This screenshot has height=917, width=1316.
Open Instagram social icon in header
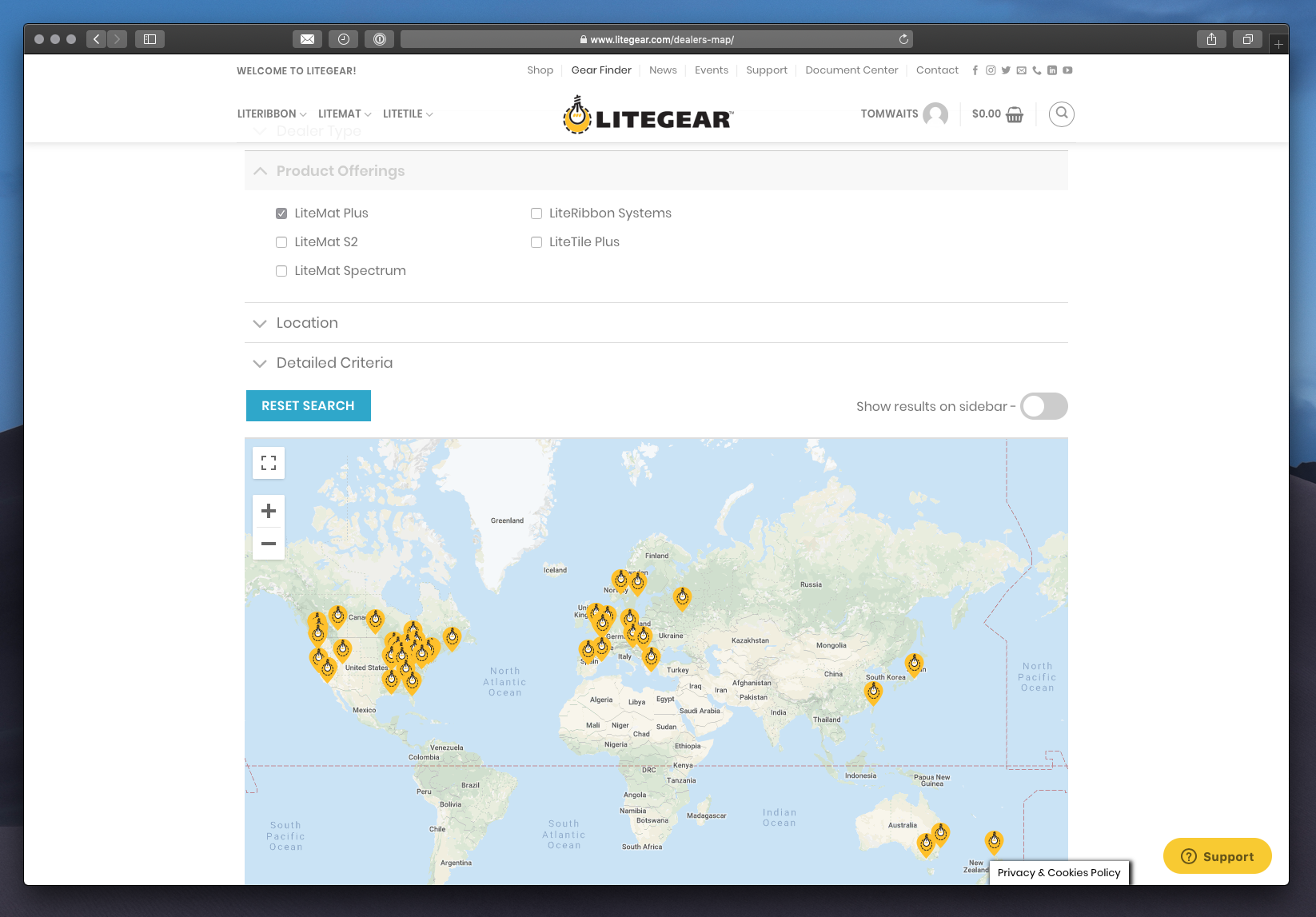click(x=991, y=70)
